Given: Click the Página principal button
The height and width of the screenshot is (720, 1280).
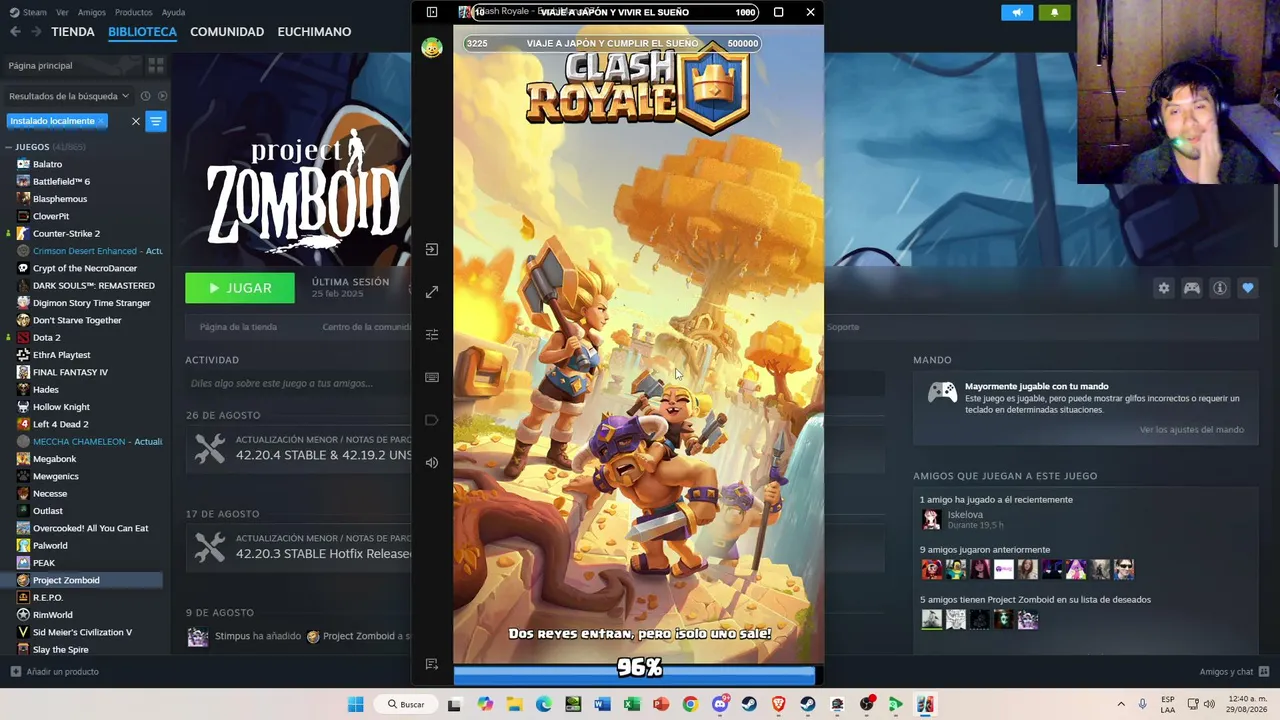Looking at the screenshot, I should (x=72, y=65).
